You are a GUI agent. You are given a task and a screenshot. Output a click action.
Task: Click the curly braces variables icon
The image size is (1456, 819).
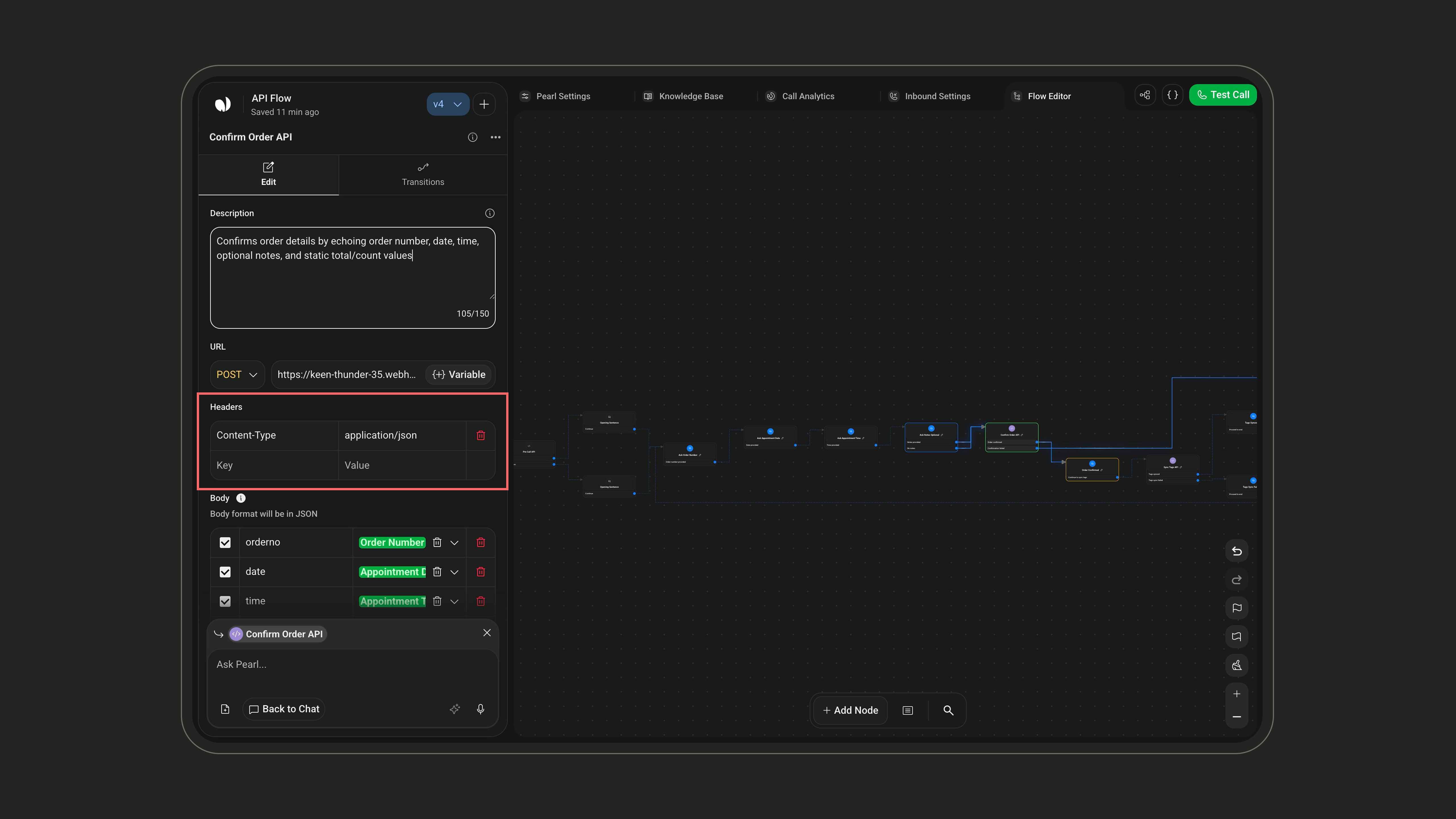tap(1172, 95)
